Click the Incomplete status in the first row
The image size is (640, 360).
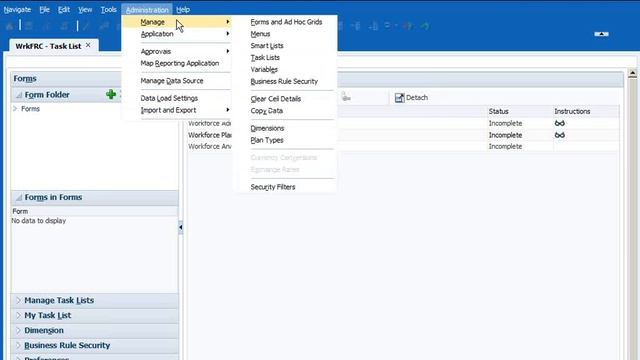pyautogui.click(x=505, y=123)
